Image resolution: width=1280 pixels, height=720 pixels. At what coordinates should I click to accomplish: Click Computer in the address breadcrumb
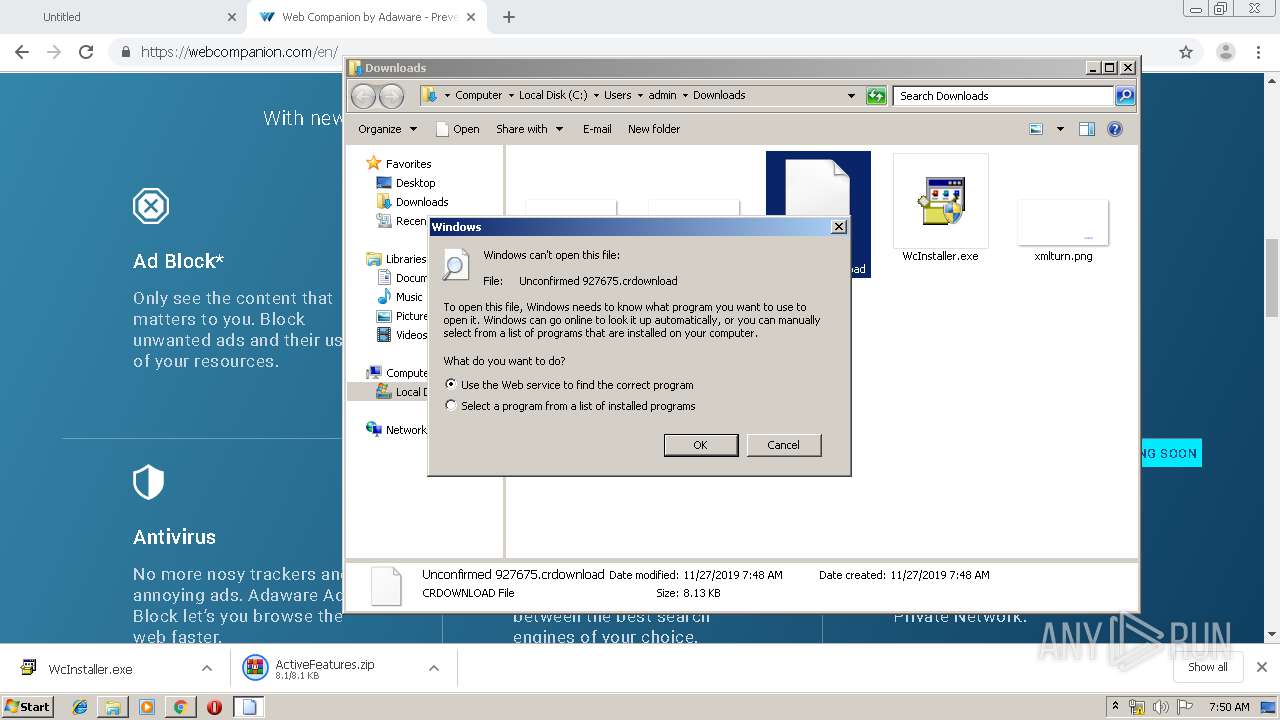(x=479, y=96)
